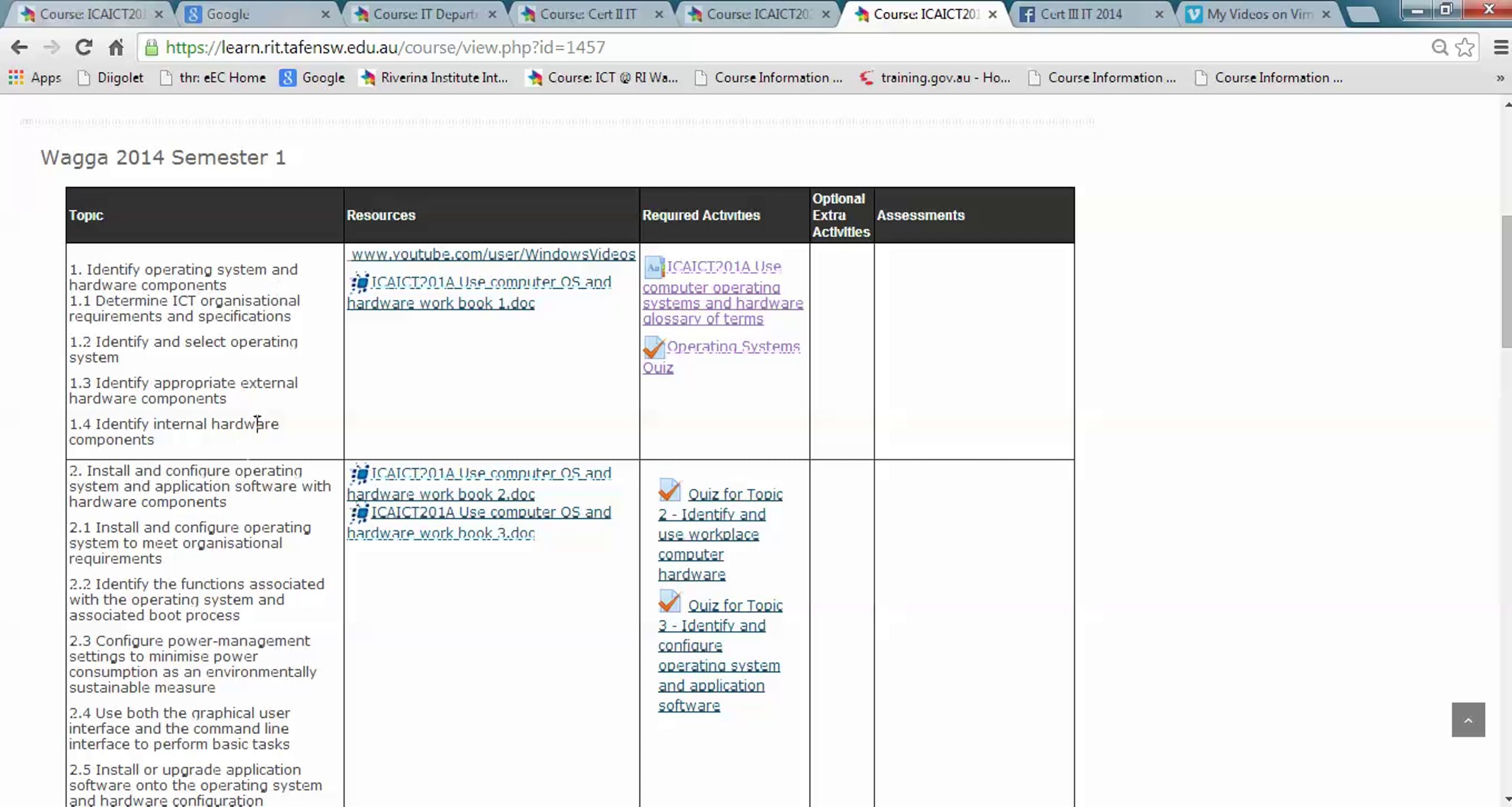The image size is (1512, 807).
Task: Click the zoom magnifier icon in address bar
Action: 1439,47
